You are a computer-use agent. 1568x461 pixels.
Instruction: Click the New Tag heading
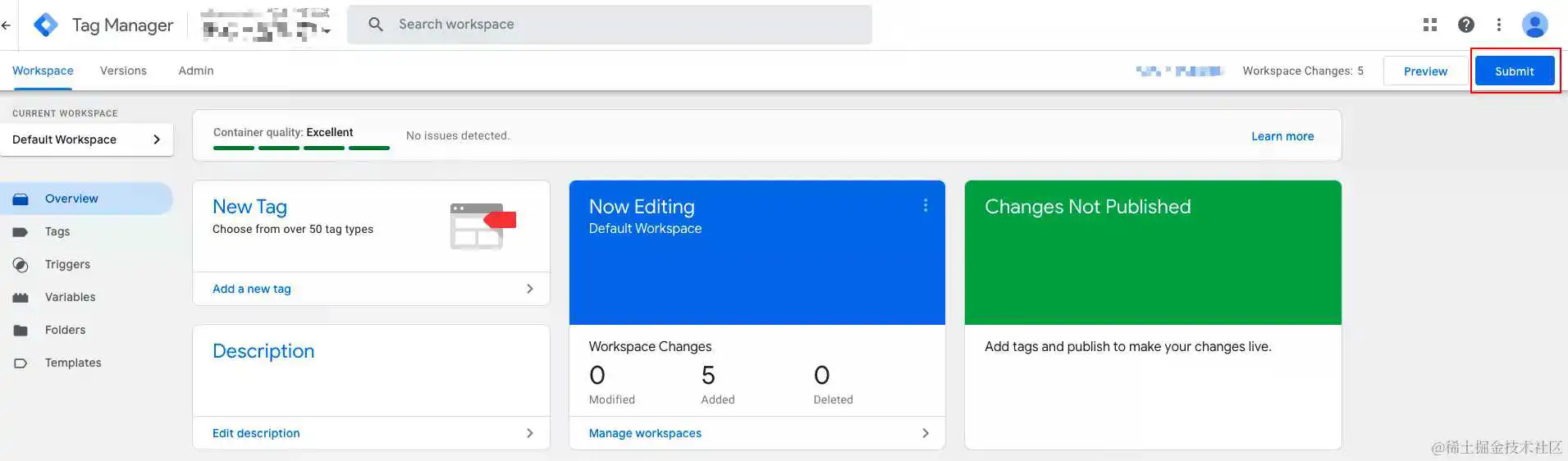249,207
